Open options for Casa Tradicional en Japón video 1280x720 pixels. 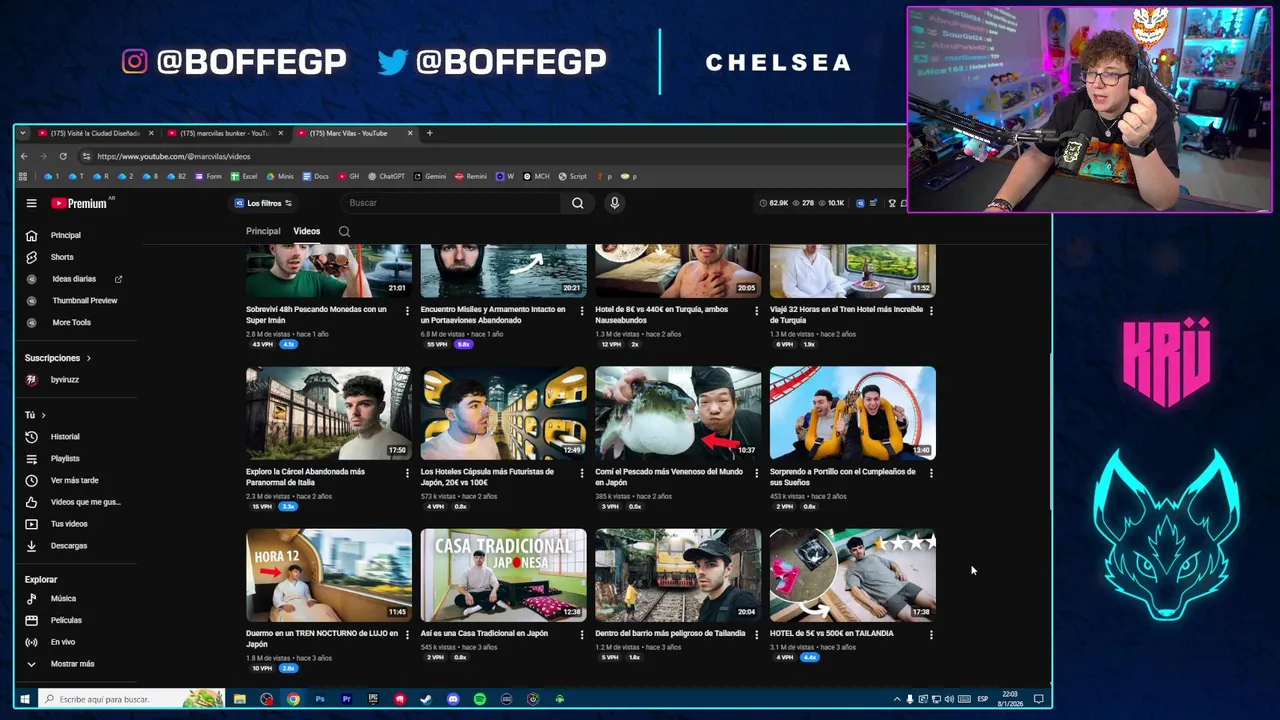pos(581,635)
